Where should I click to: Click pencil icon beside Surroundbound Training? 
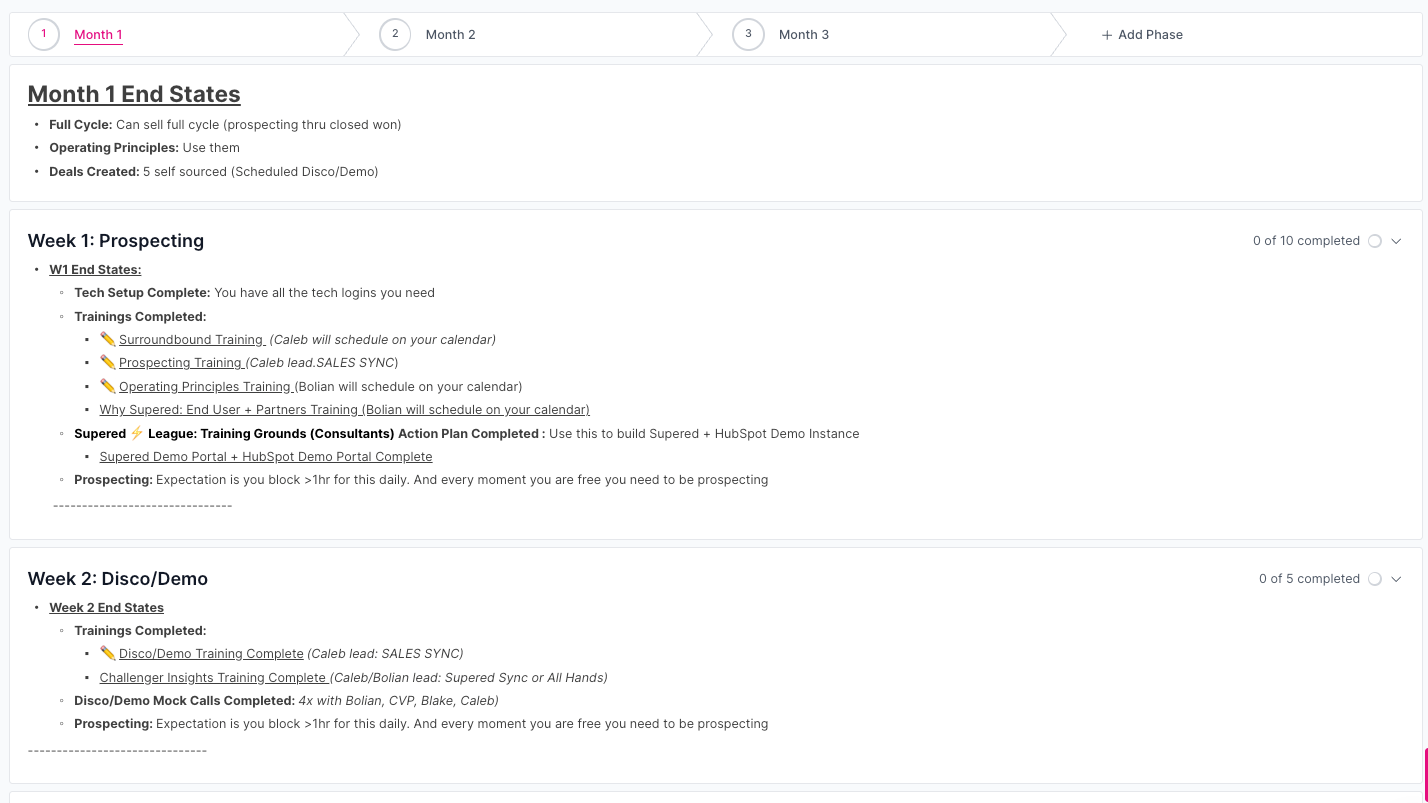(108, 339)
